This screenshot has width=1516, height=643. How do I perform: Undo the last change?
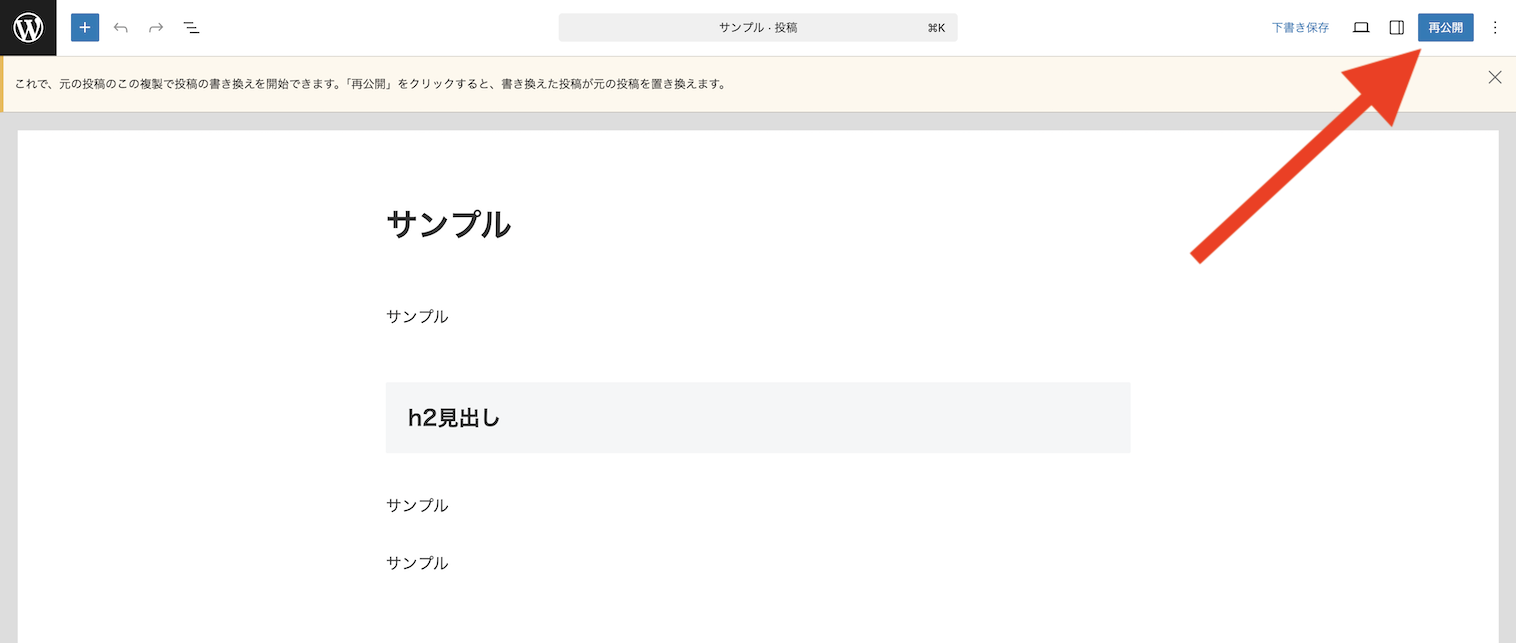click(x=121, y=28)
